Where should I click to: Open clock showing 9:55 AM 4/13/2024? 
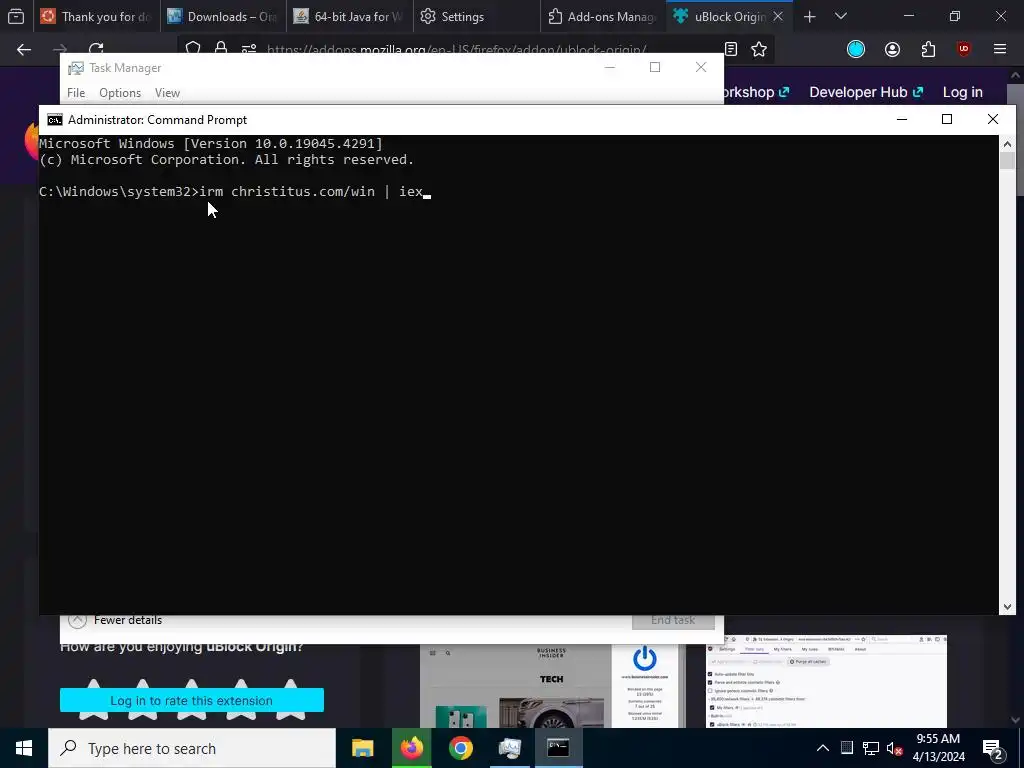pos(938,748)
